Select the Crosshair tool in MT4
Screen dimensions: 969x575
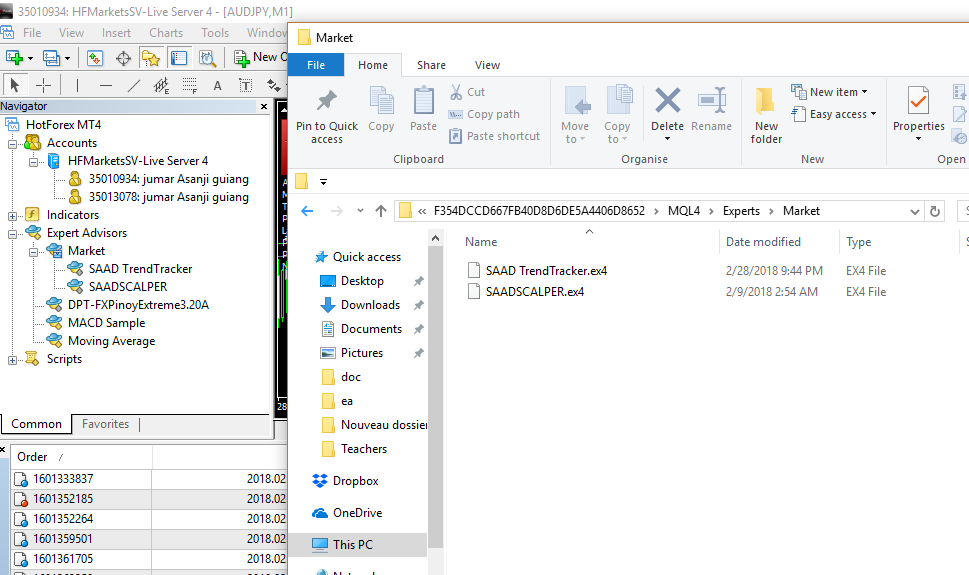pyautogui.click(x=43, y=85)
